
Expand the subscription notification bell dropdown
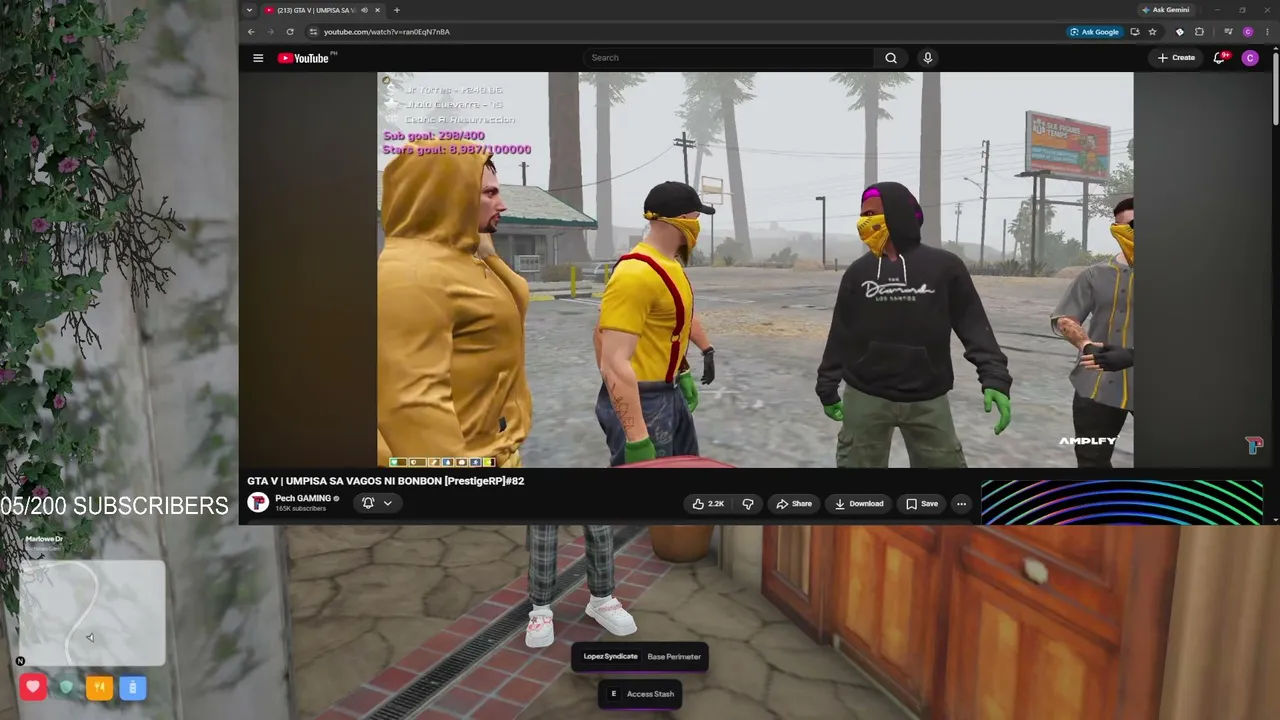tap(377, 503)
